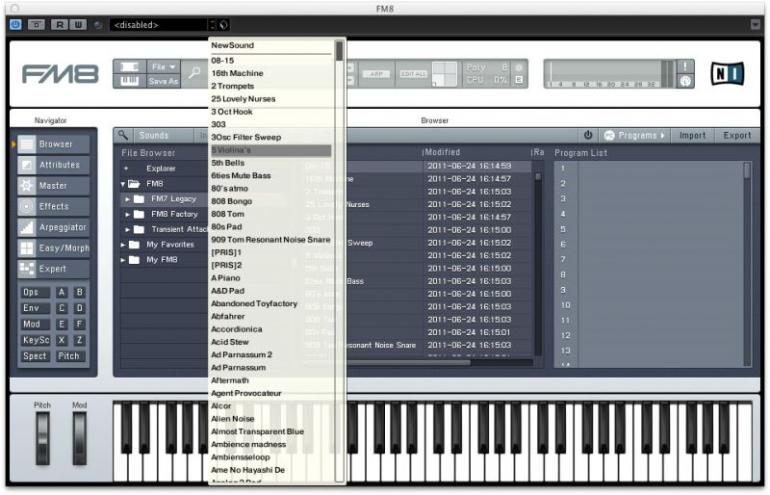Click the browser power icon
The width and height of the screenshot is (770, 495).
[588, 135]
